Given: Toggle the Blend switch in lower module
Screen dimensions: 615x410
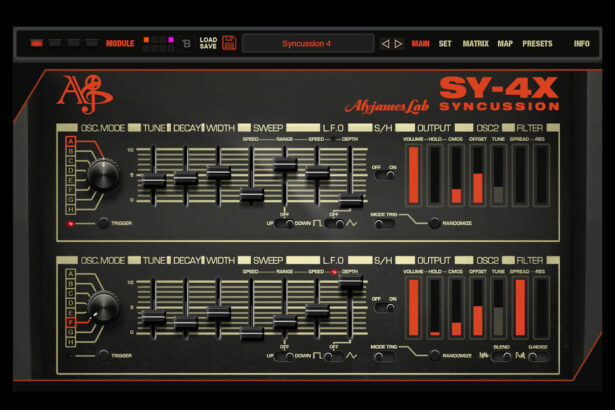Looking at the screenshot, I should point(502,356).
